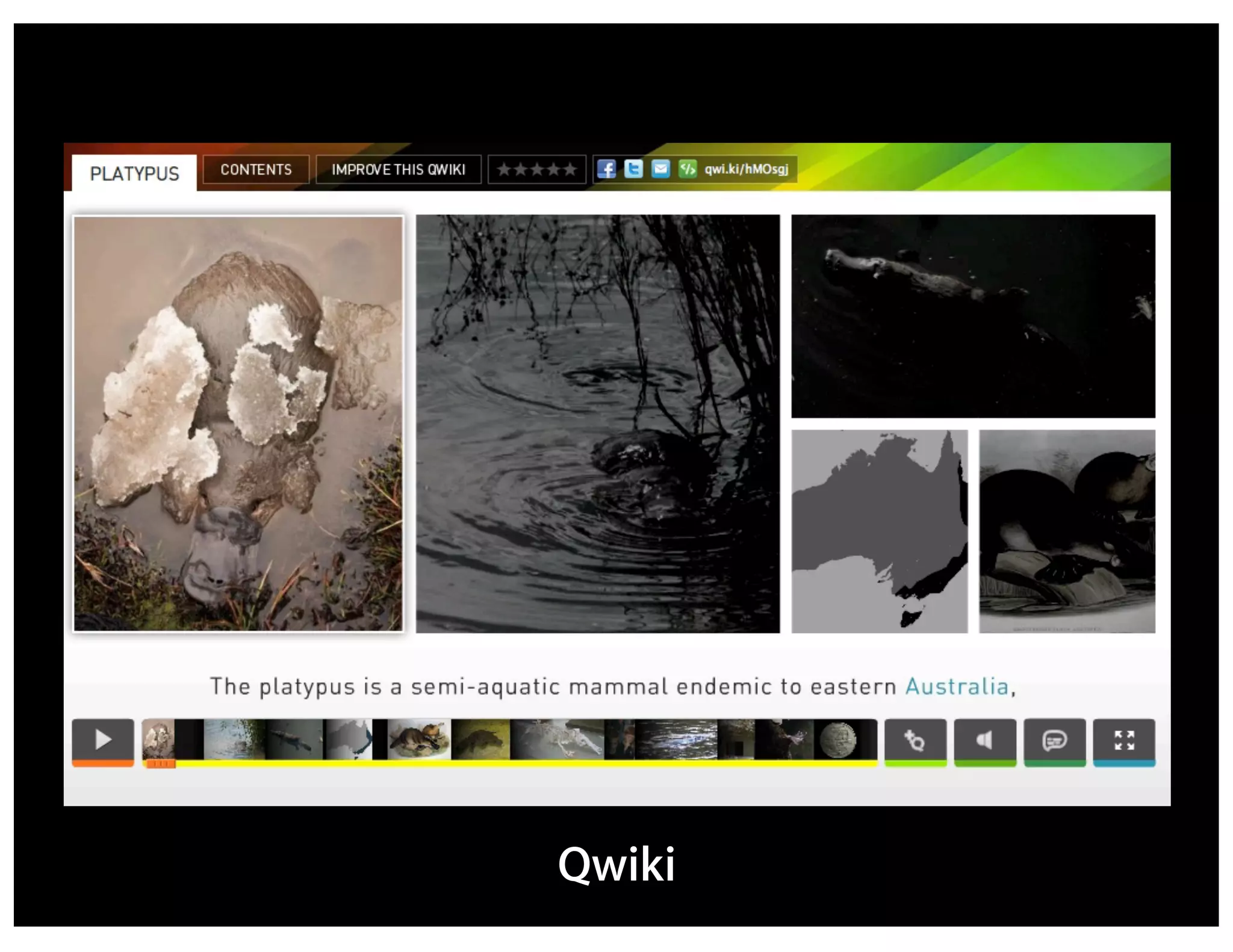1233x952 pixels.
Task: Jump to the coin thumbnail in the timeline
Action: click(838, 740)
